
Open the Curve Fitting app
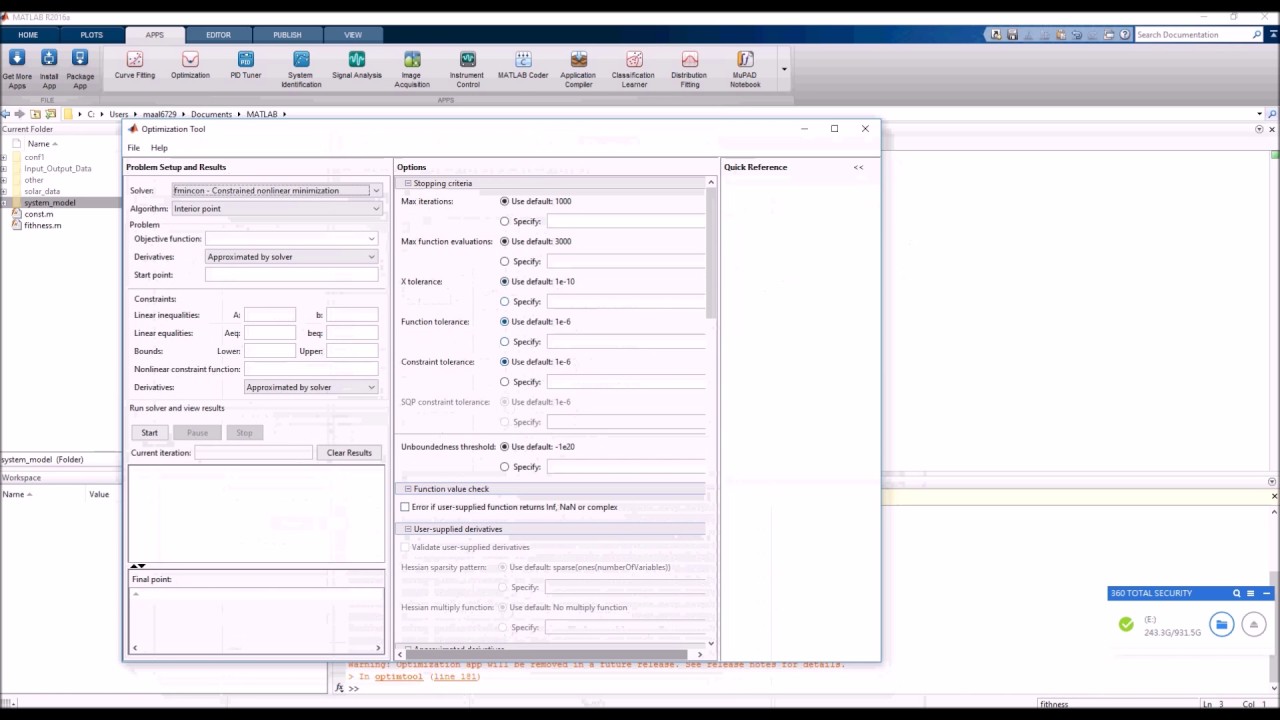[134, 66]
